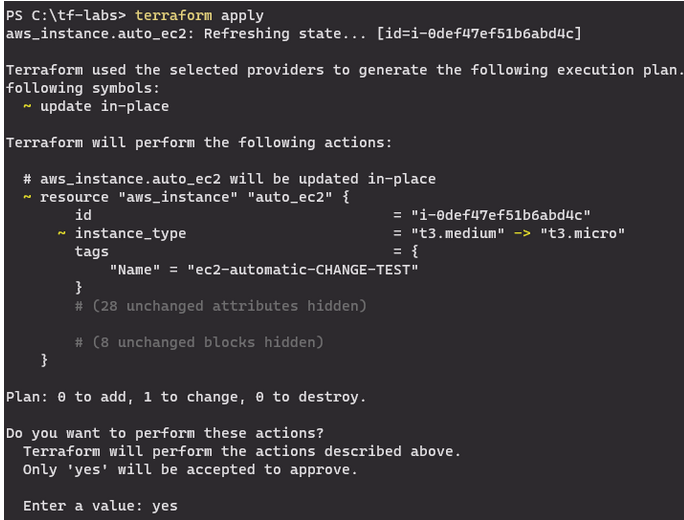Click the 'tags' attribute name
The image size is (684, 520).
92,252
